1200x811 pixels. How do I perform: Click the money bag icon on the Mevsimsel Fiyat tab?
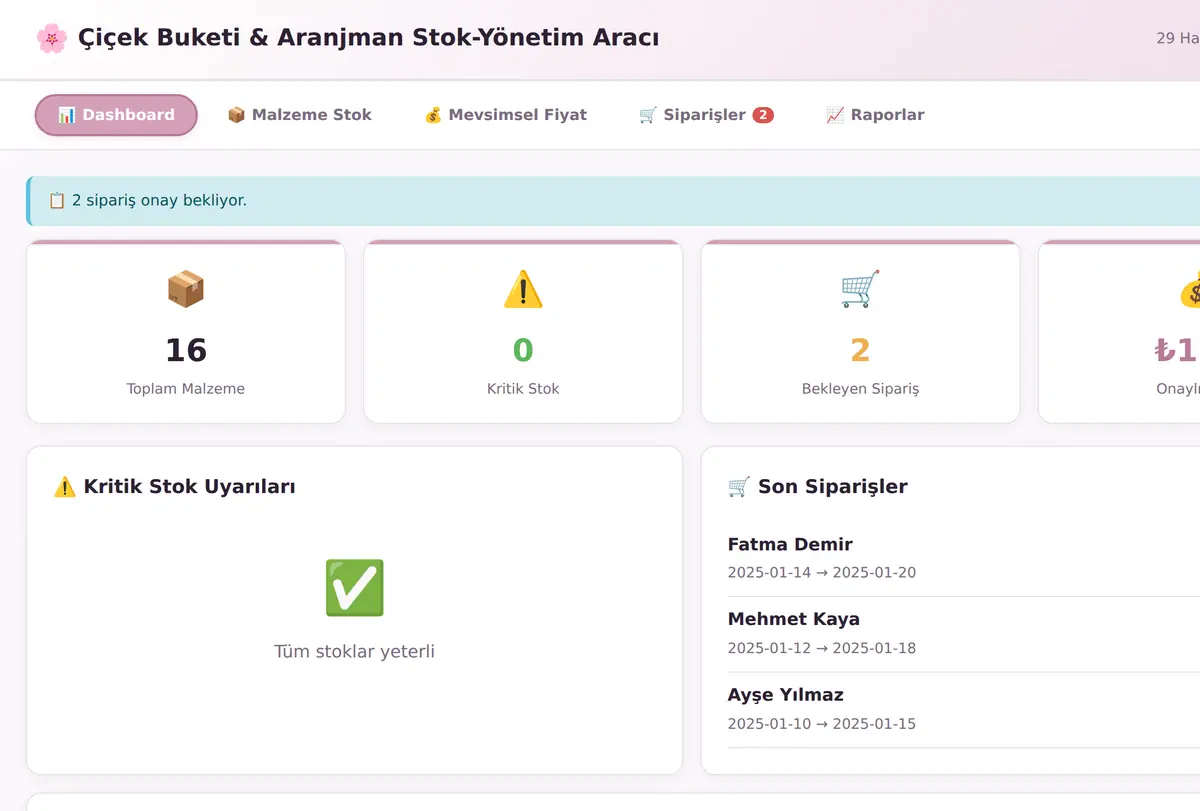point(433,115)
